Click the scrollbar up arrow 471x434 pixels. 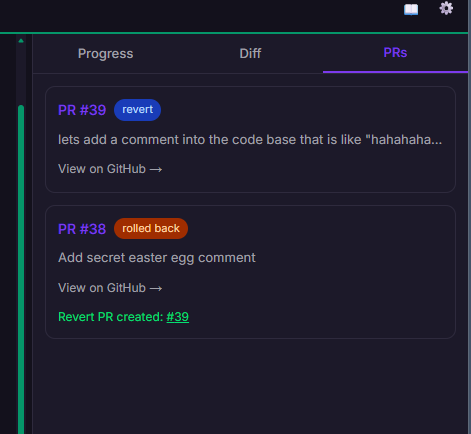(x=21, y=41)
